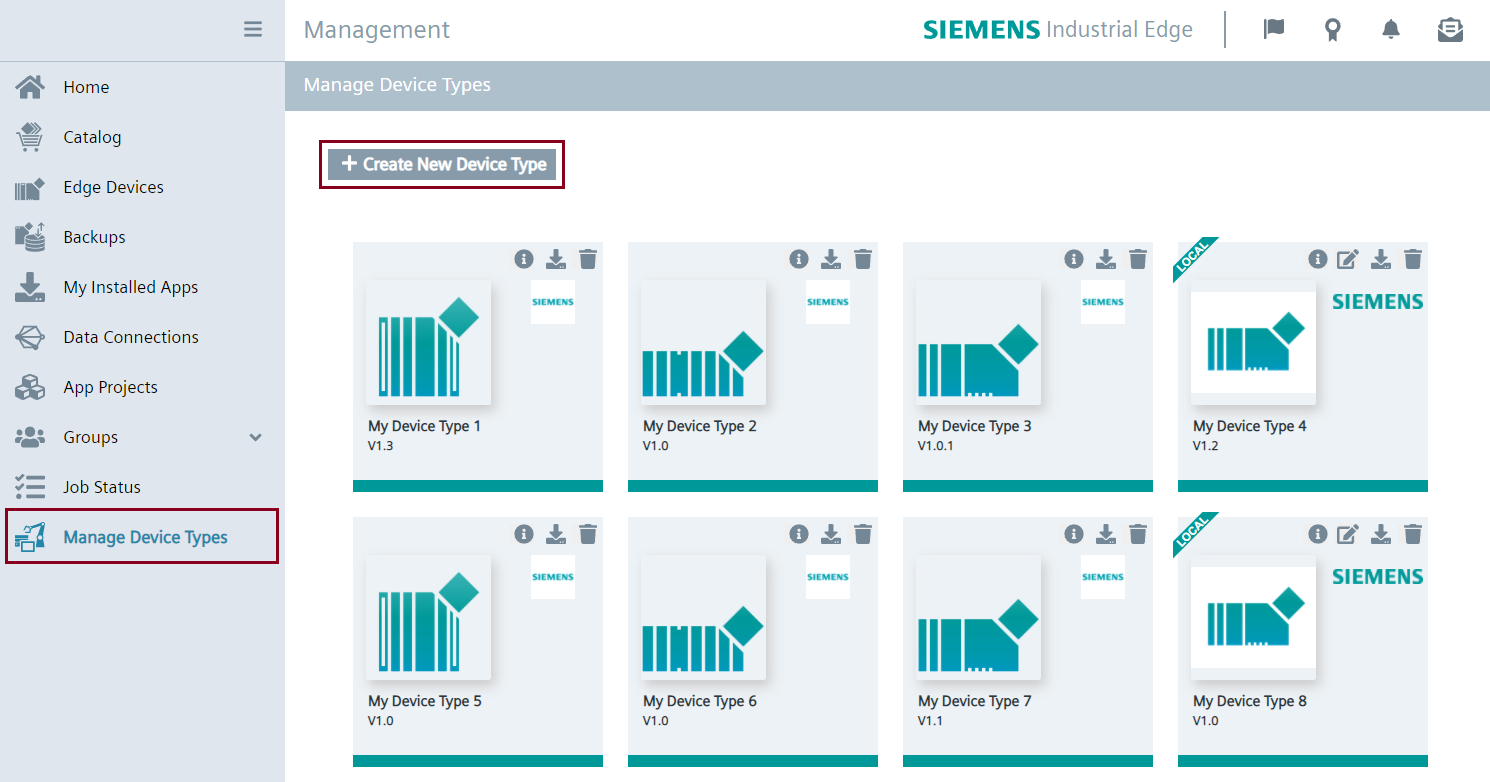
Task: Download My Device Type 1
Action: click(x=556, y=259)
